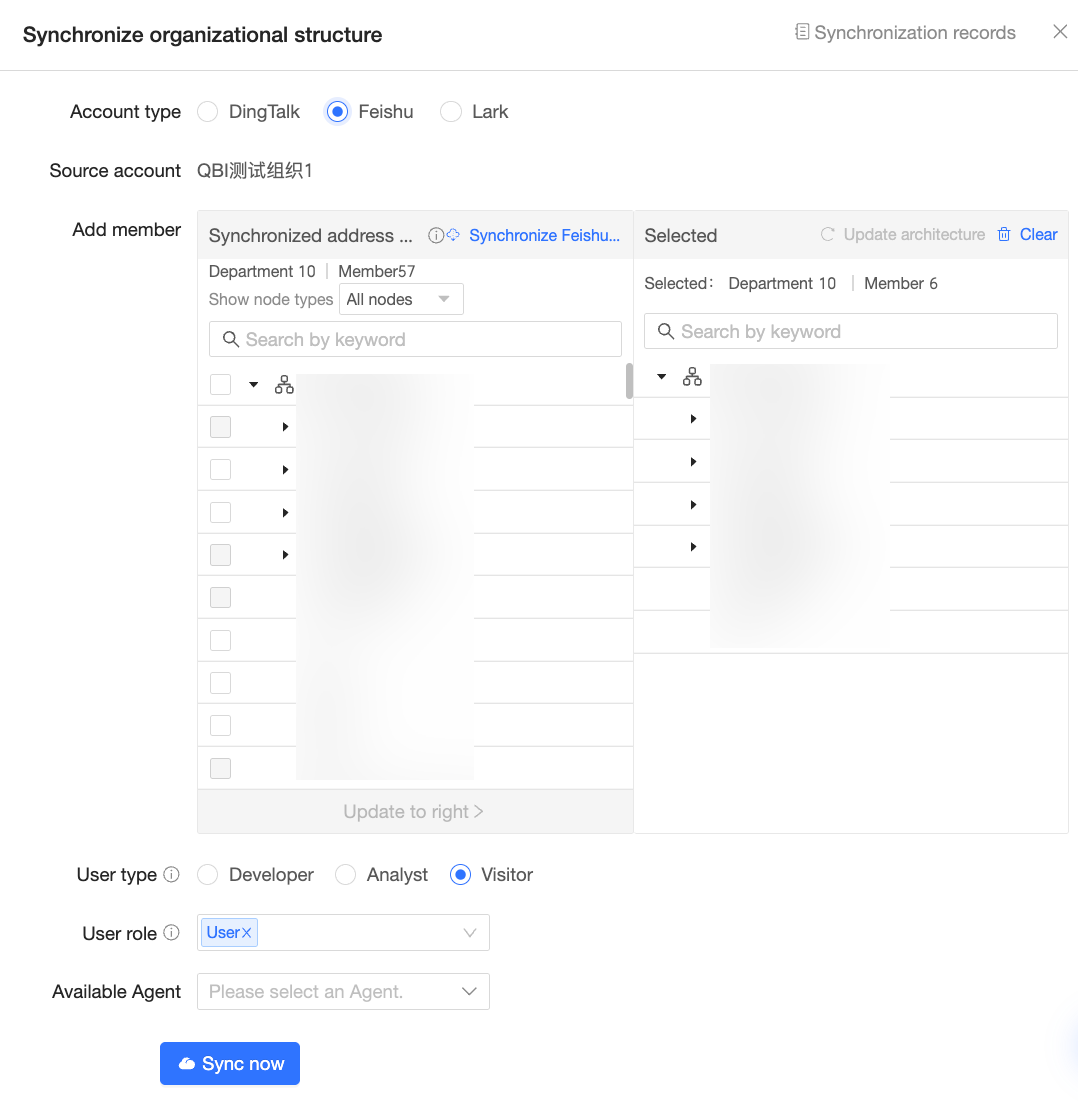Choose Developer user type

click(x=207, y=874)
